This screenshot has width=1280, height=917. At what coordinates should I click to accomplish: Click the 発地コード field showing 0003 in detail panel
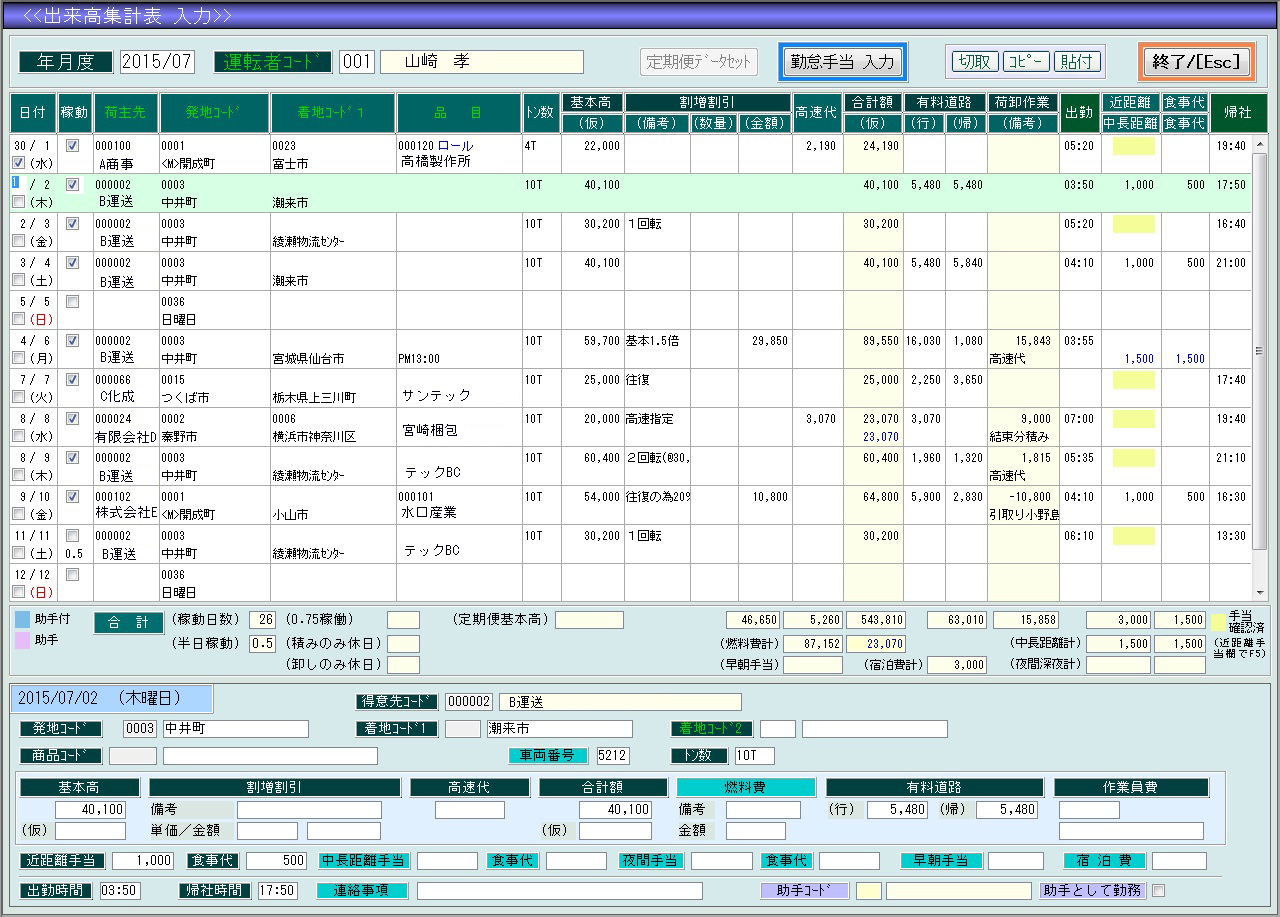click(141, 728)
